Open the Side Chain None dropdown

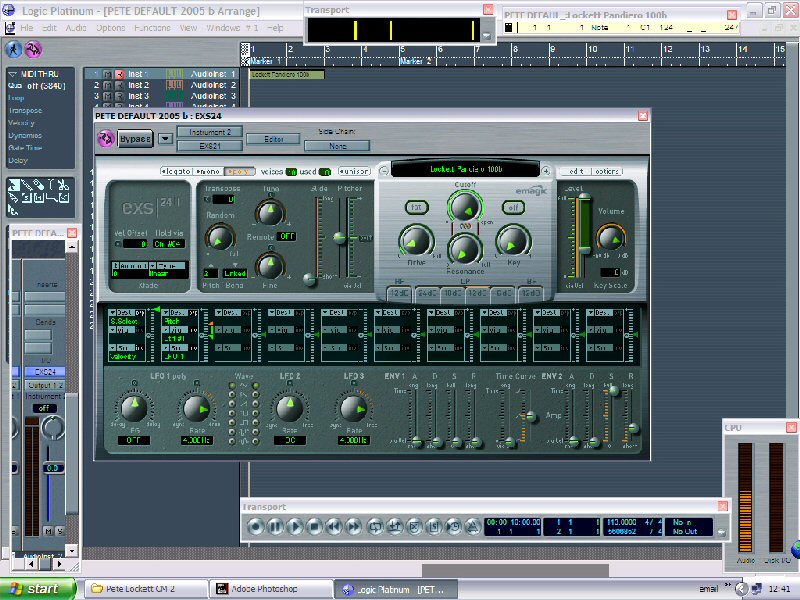(x=343, y=145)
